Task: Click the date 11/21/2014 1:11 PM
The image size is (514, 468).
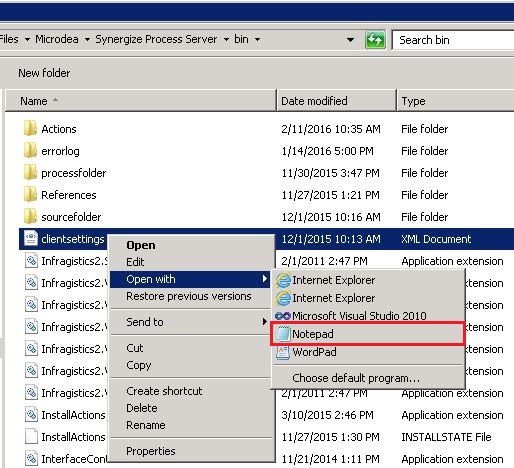Action: click(x=331, y=459)
